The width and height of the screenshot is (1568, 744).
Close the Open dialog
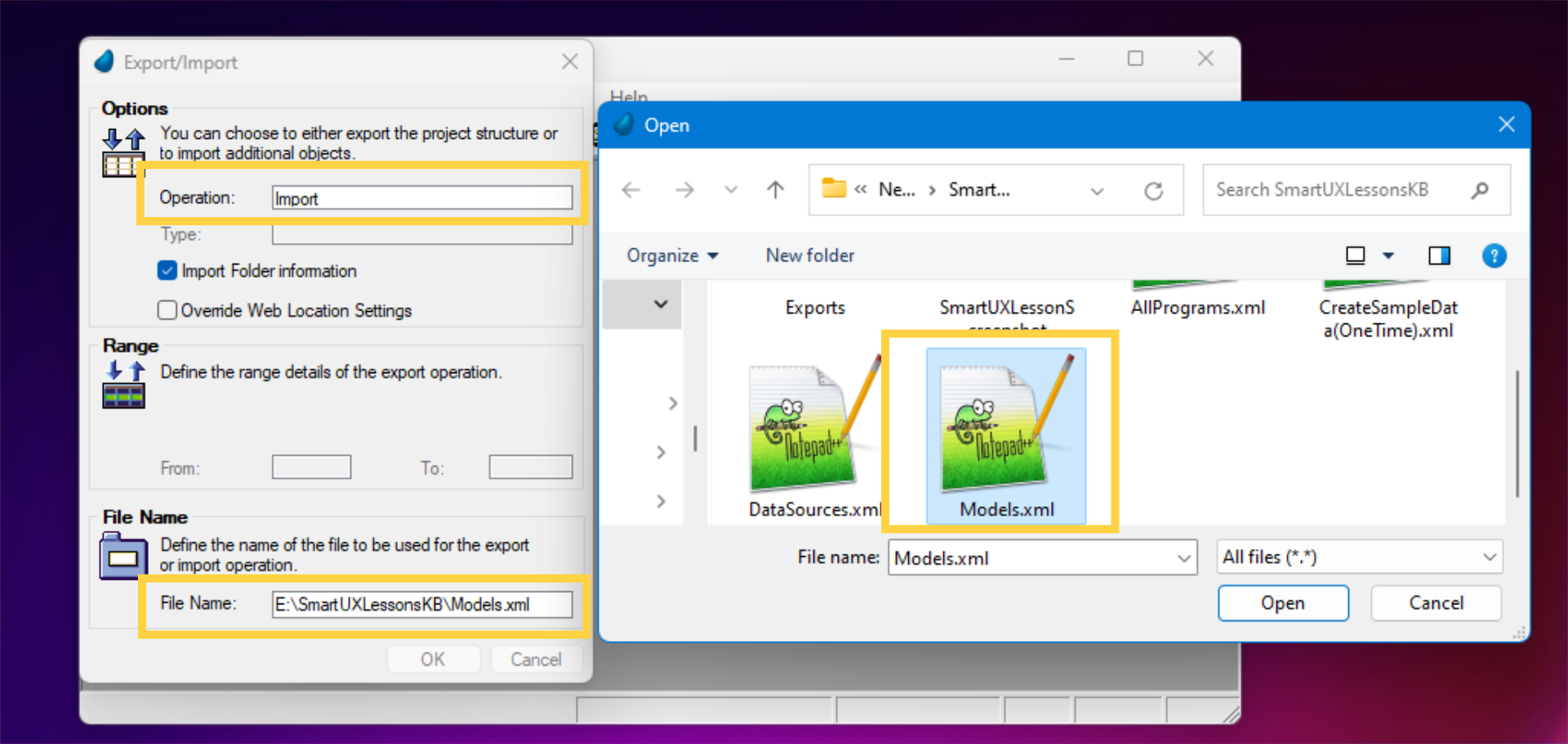(1507, 124)
